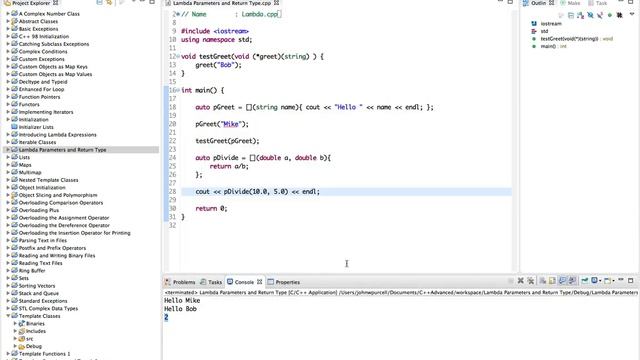Open the Open Console dropdown arrow
The image size is (640, 360).
click(613, 281)
